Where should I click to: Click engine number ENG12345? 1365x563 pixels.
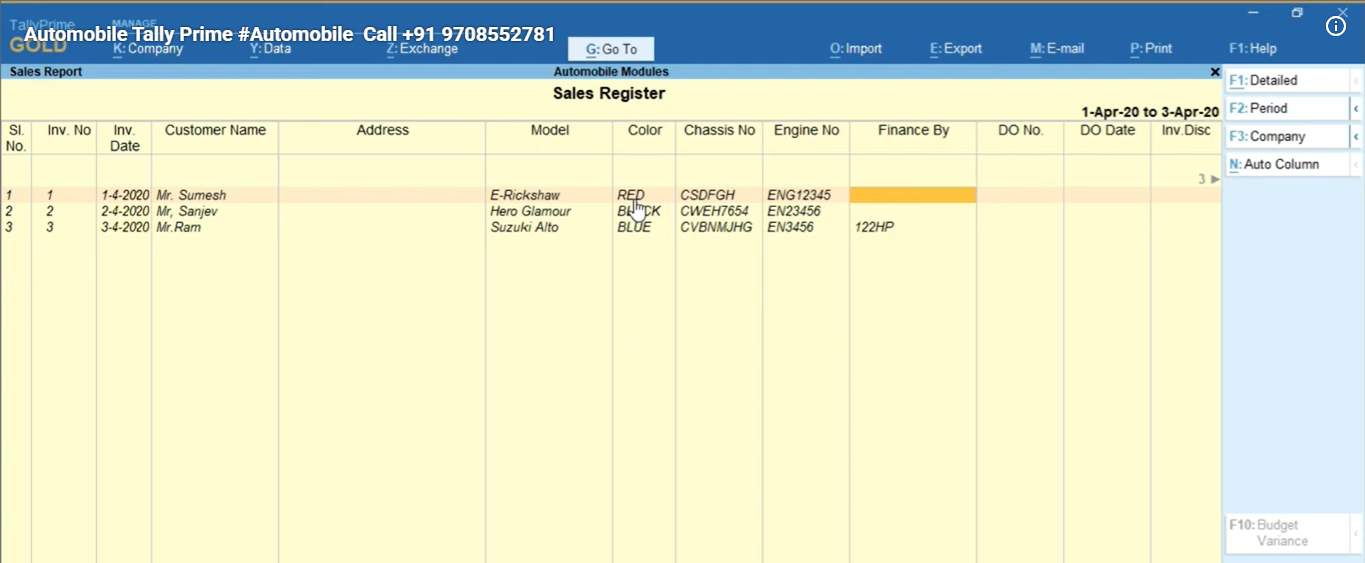(799, 196)
